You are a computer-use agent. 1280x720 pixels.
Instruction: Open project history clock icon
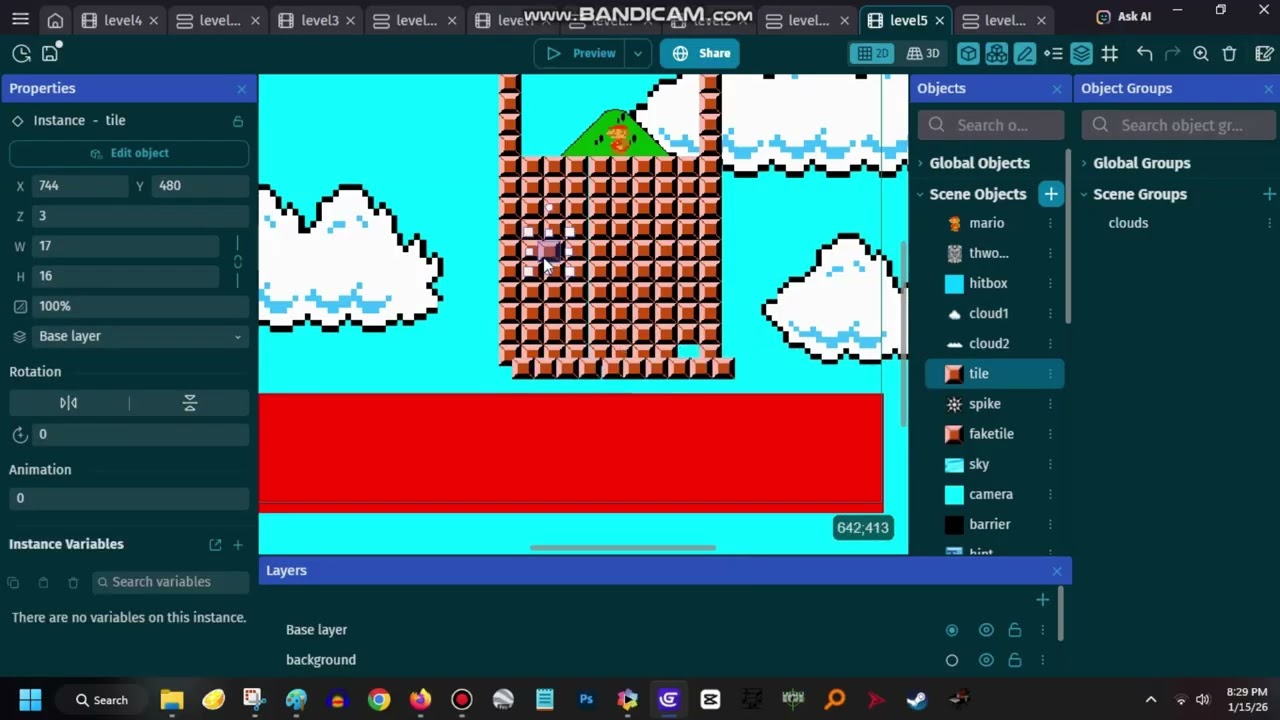pos(21,54)
